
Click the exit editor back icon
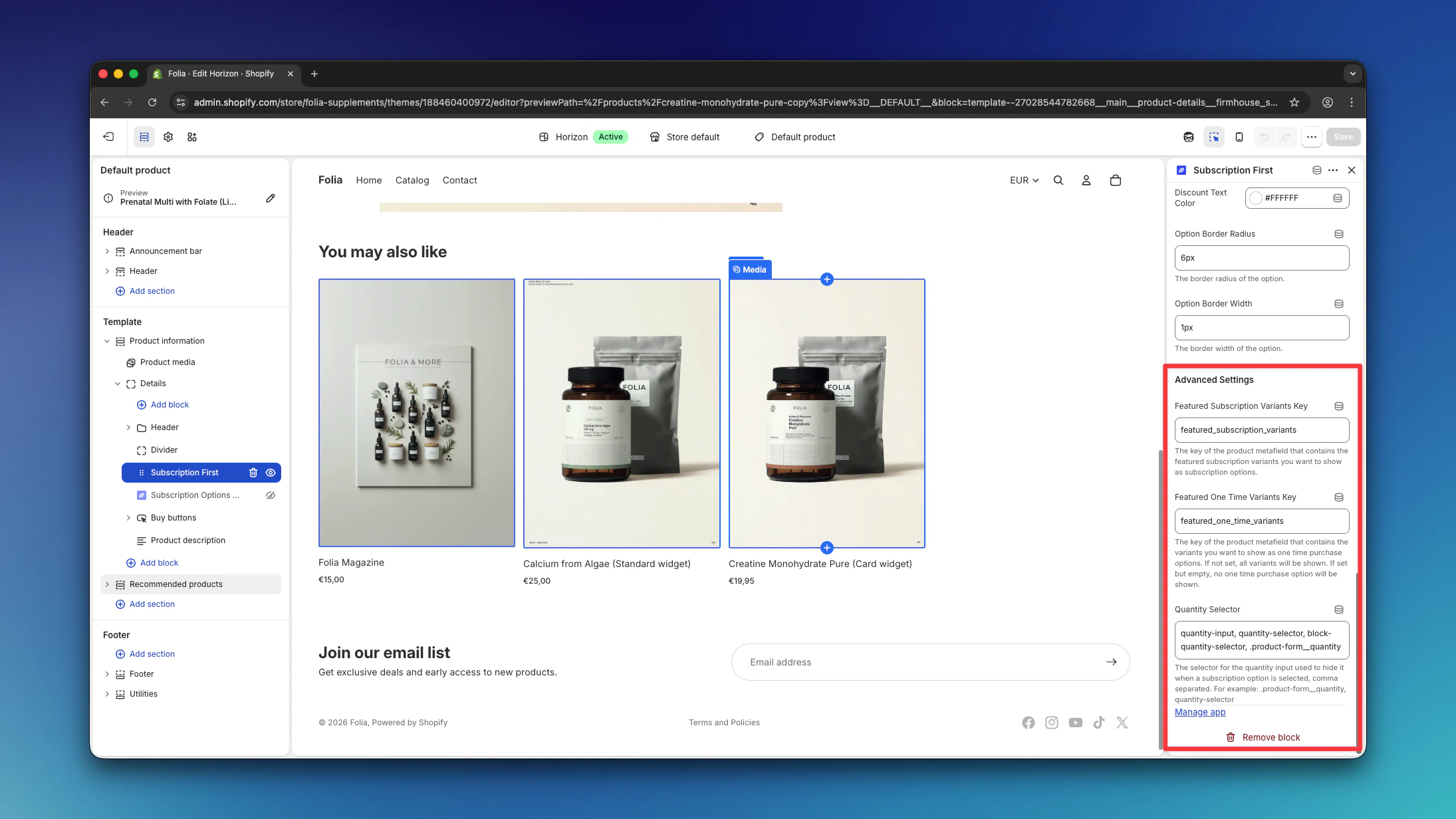[x=108, y=137]
